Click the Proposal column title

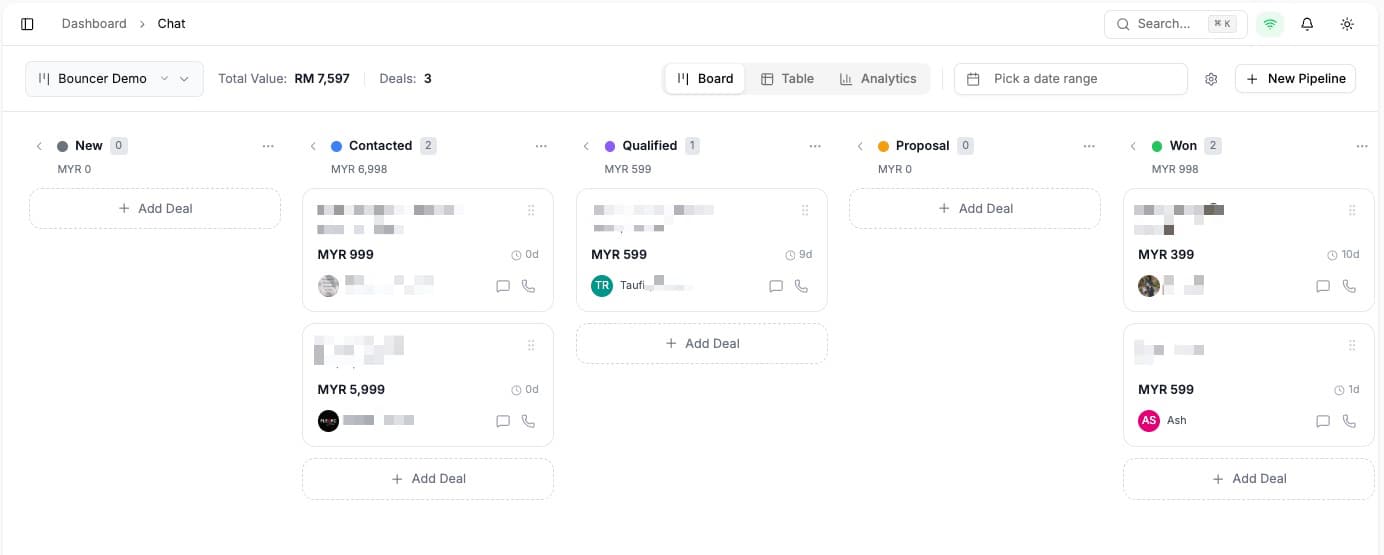[x=922, y=146]
